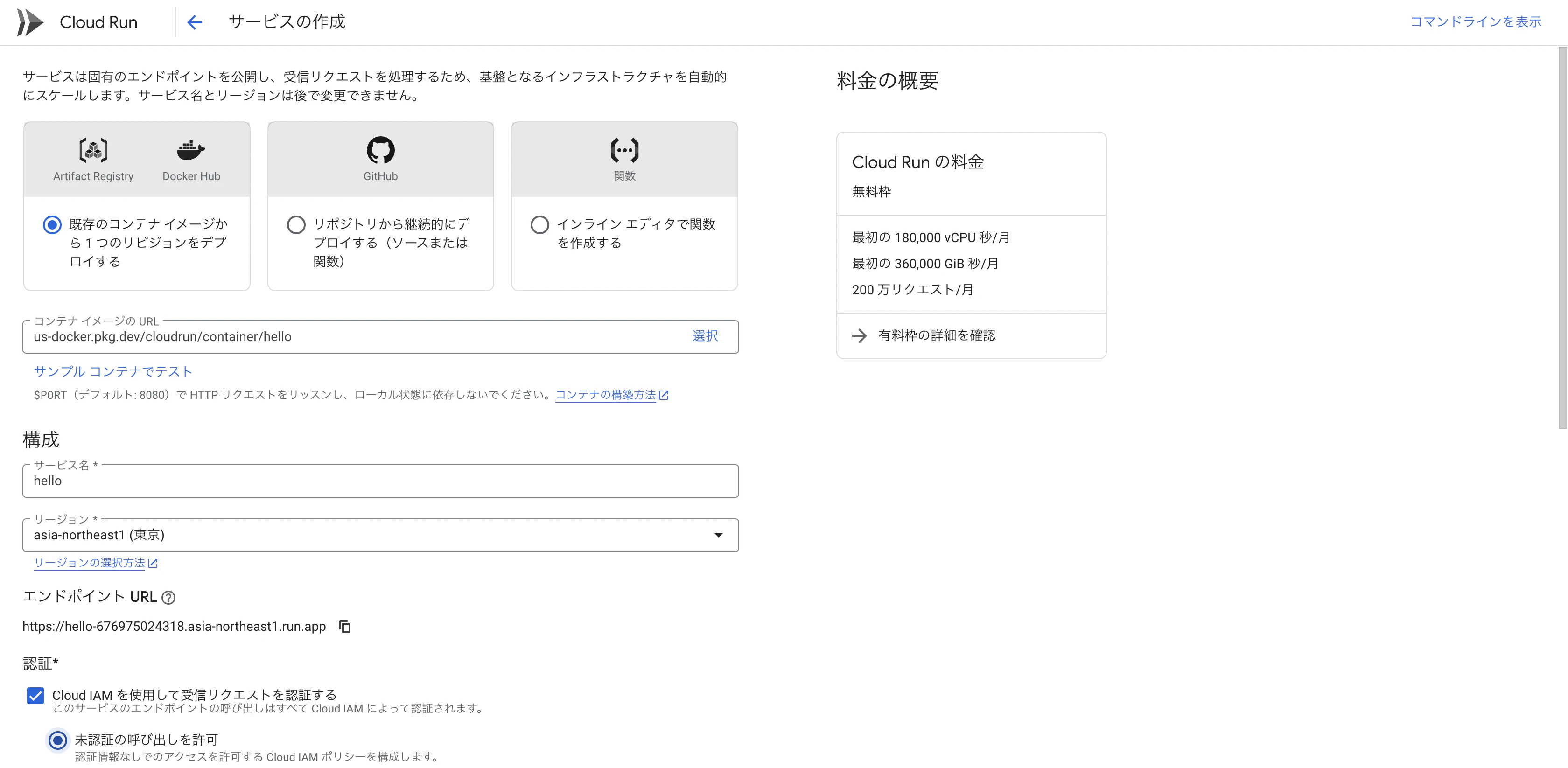The image size is (1568, 768).
Task: Click the GitHub octocat icon
Action: (380, 150)
